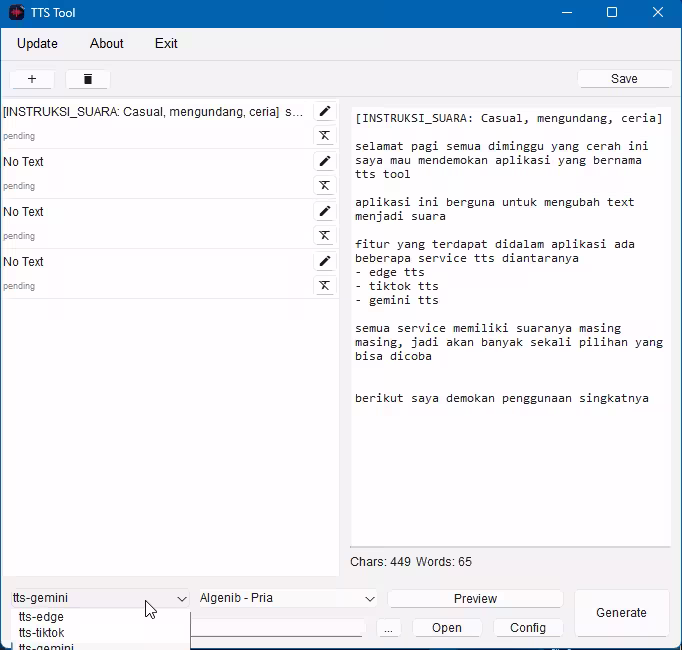The image size is (682, 650).
Task: Expand the Algenib - Pria voice dropdown
Action: tap(287, 598)
